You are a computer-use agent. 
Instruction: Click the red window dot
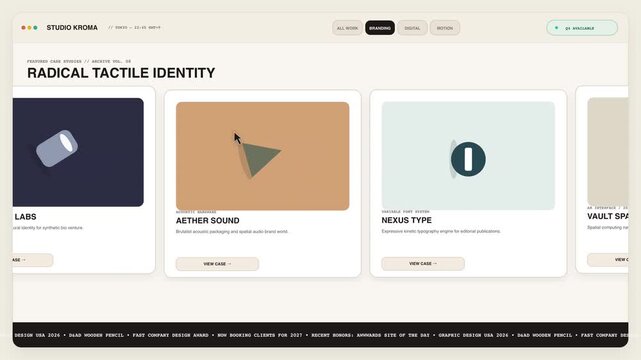coord(23,28)
